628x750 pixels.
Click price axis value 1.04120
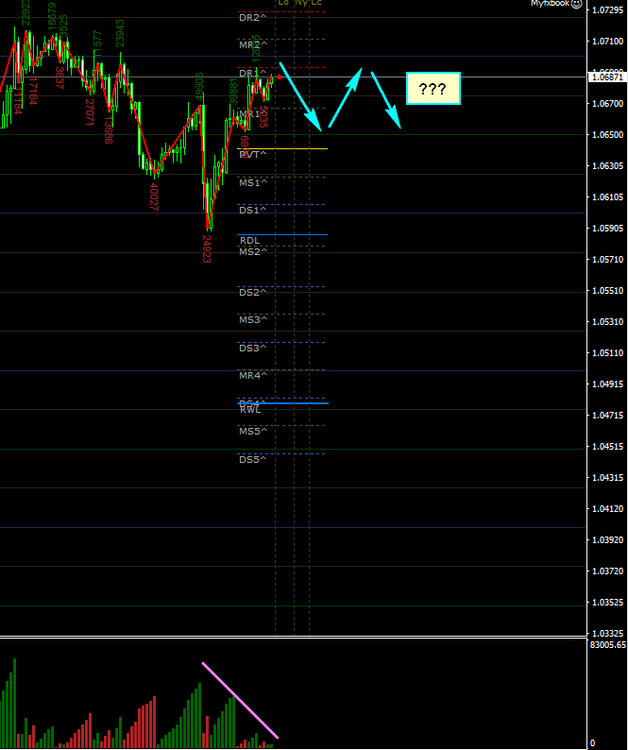pyautogui.click(x=608, y=508)
